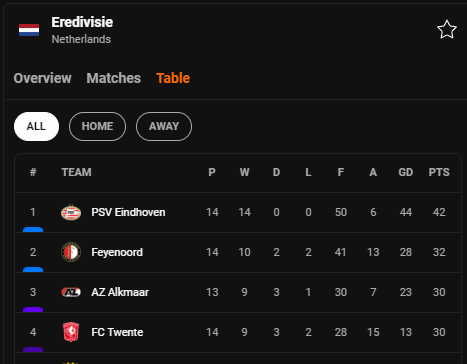The height and width of the screenshot is (364, 467).
Task: Click the FC Twente club crest
Action: click(71, 332)
